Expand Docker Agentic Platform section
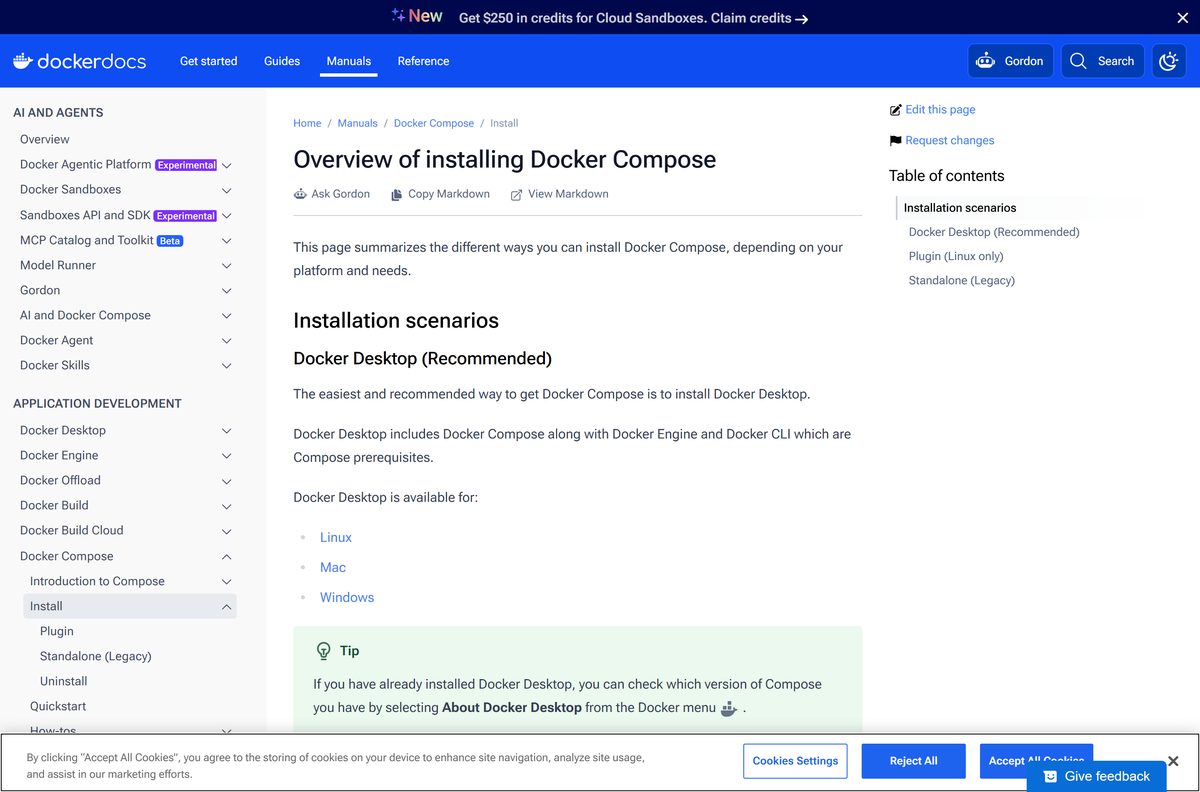 [227, 165]
